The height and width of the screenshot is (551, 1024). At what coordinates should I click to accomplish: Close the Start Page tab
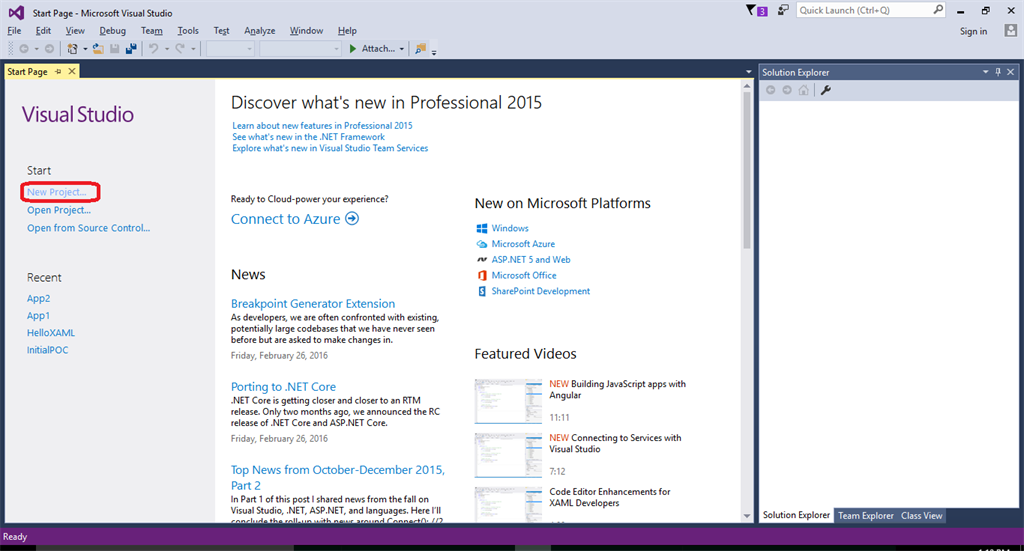coord(72,71)
